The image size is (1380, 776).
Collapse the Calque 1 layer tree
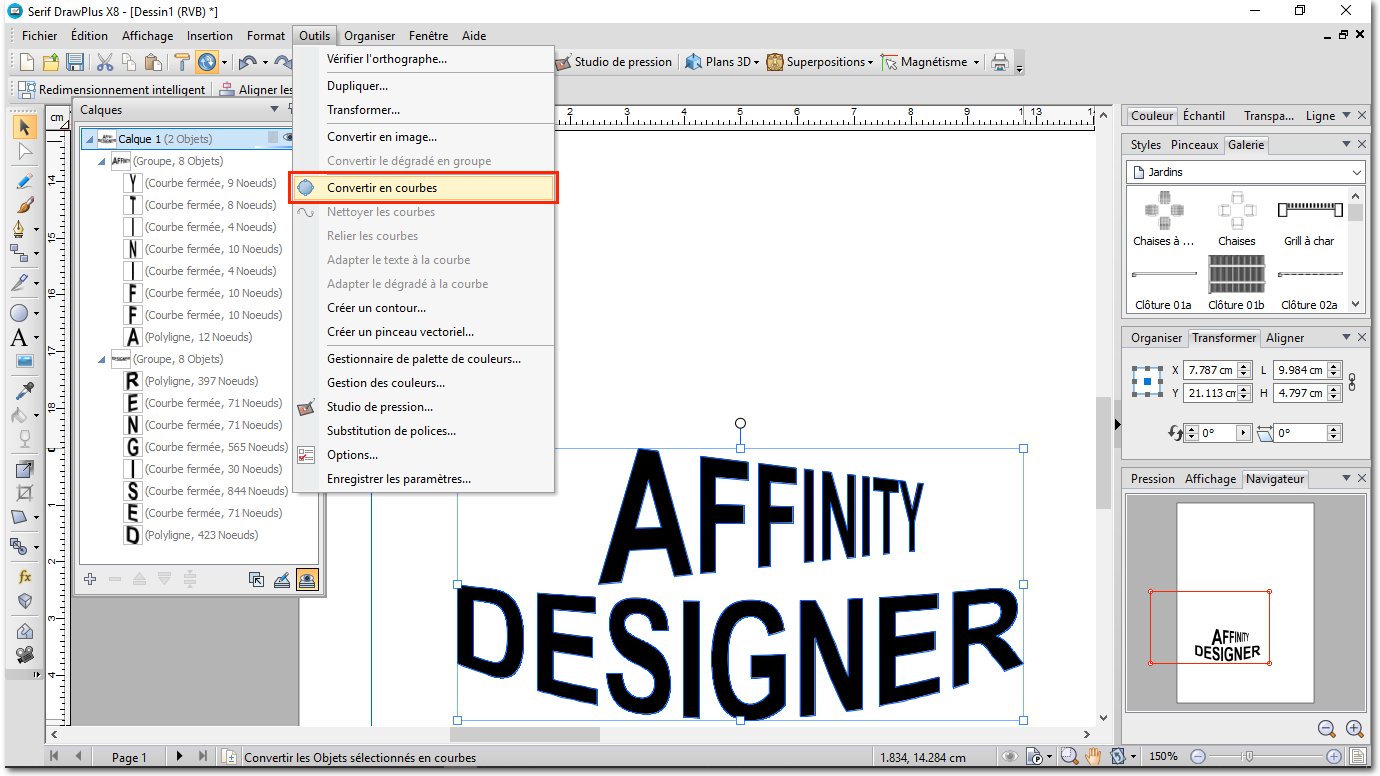tap(90, 139)
